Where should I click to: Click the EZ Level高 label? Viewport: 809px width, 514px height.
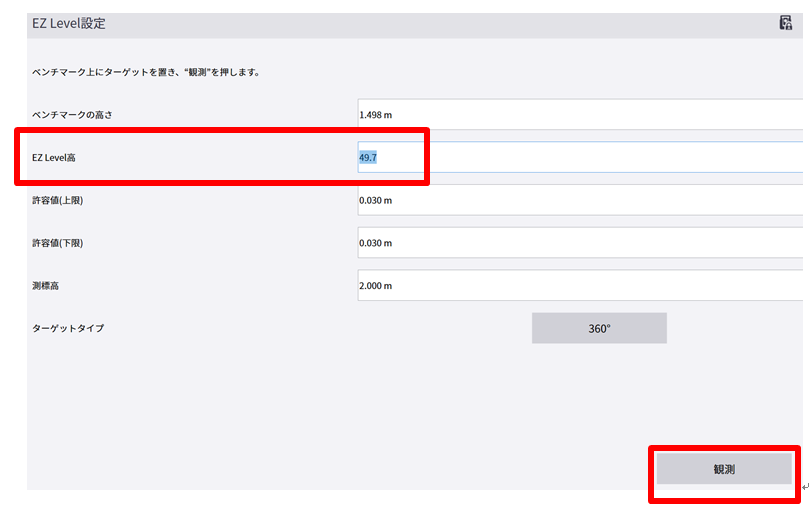click(x=53, y=157)
